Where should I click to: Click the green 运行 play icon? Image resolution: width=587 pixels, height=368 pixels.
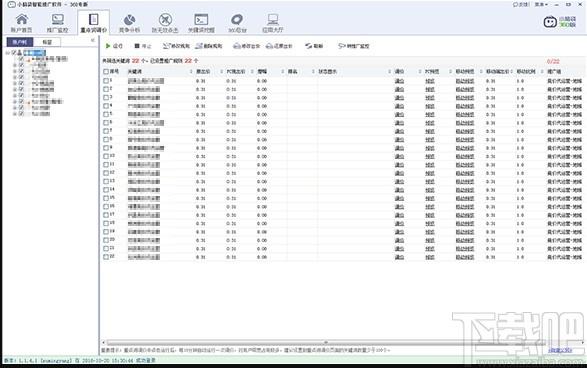pyautogui.click(x=108, y=46)
